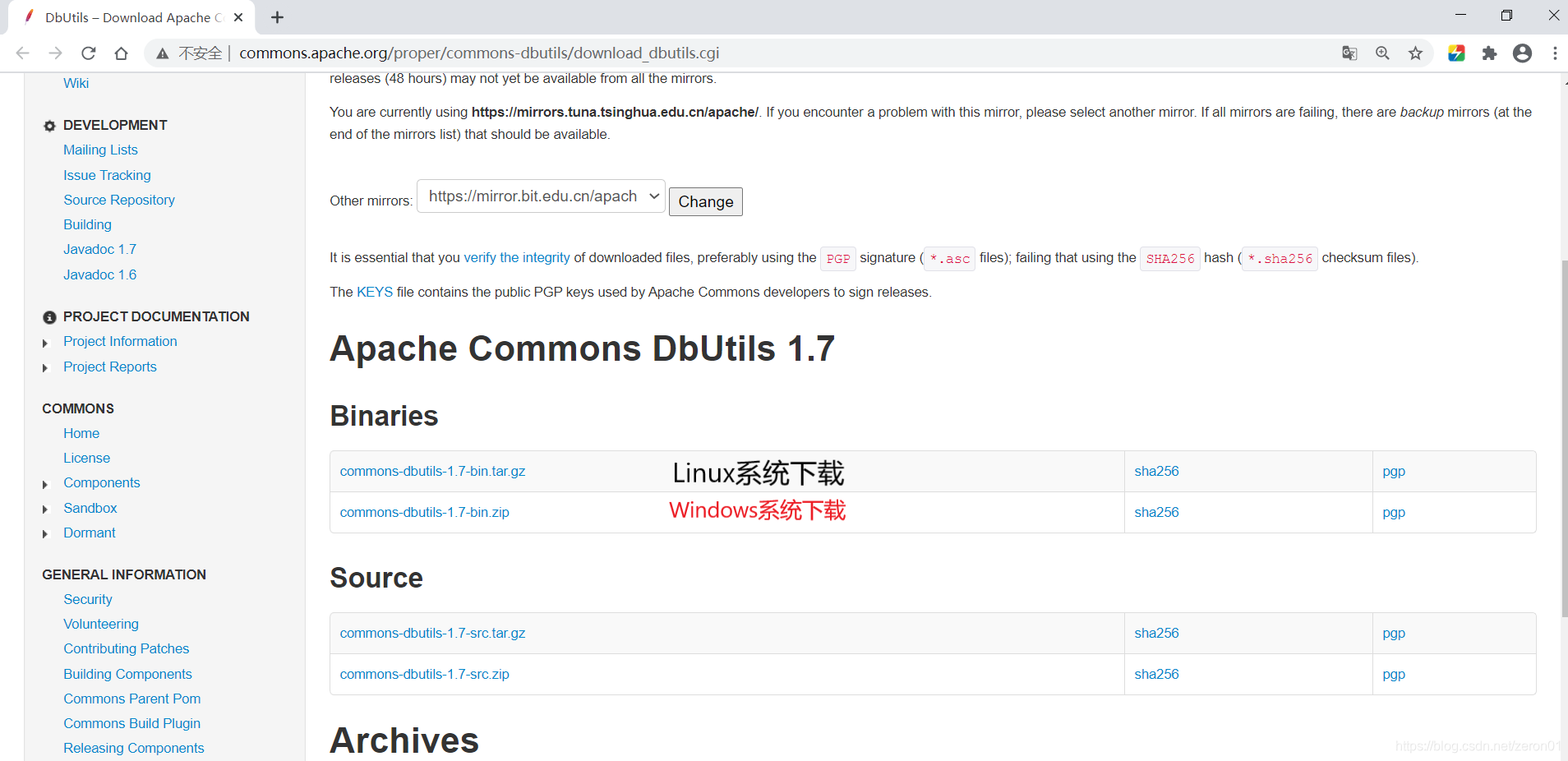Download commons-dbutils-1.7-src.zip

pyautogui.click(x=424, y=674)
